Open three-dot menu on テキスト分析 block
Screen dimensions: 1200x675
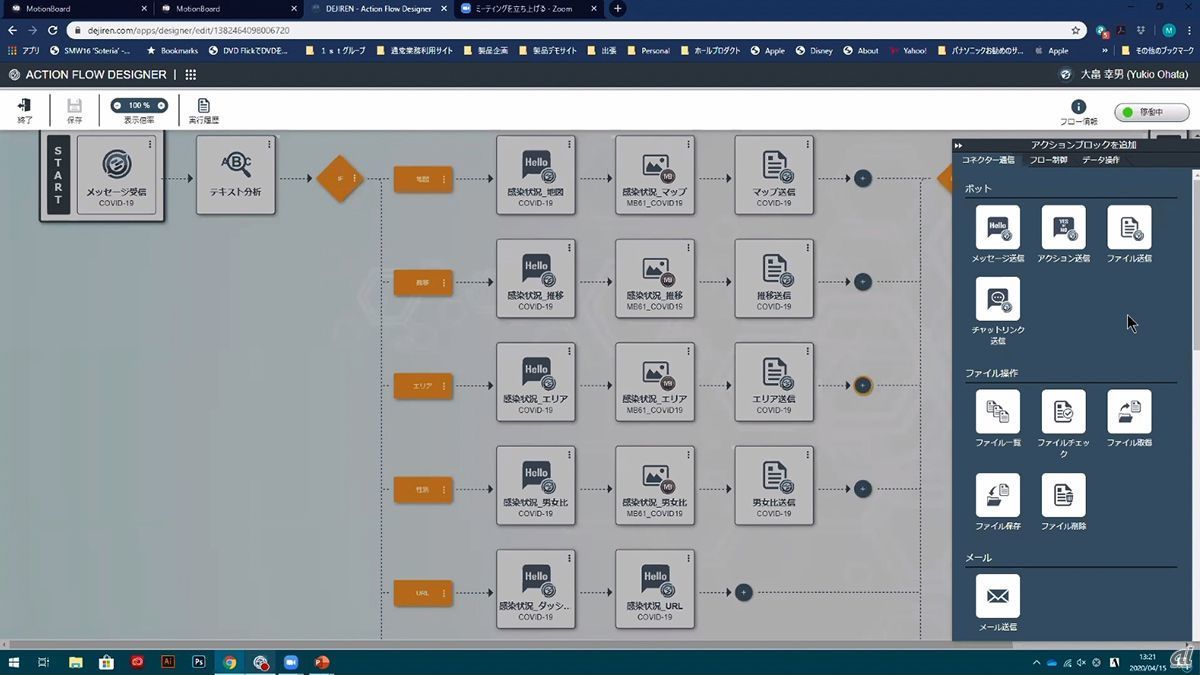(x=269, y=145)
